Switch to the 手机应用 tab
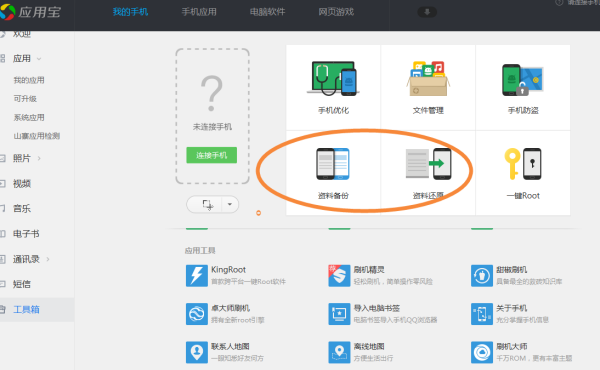The image size is (600, 370). click(x=199, y=12)
